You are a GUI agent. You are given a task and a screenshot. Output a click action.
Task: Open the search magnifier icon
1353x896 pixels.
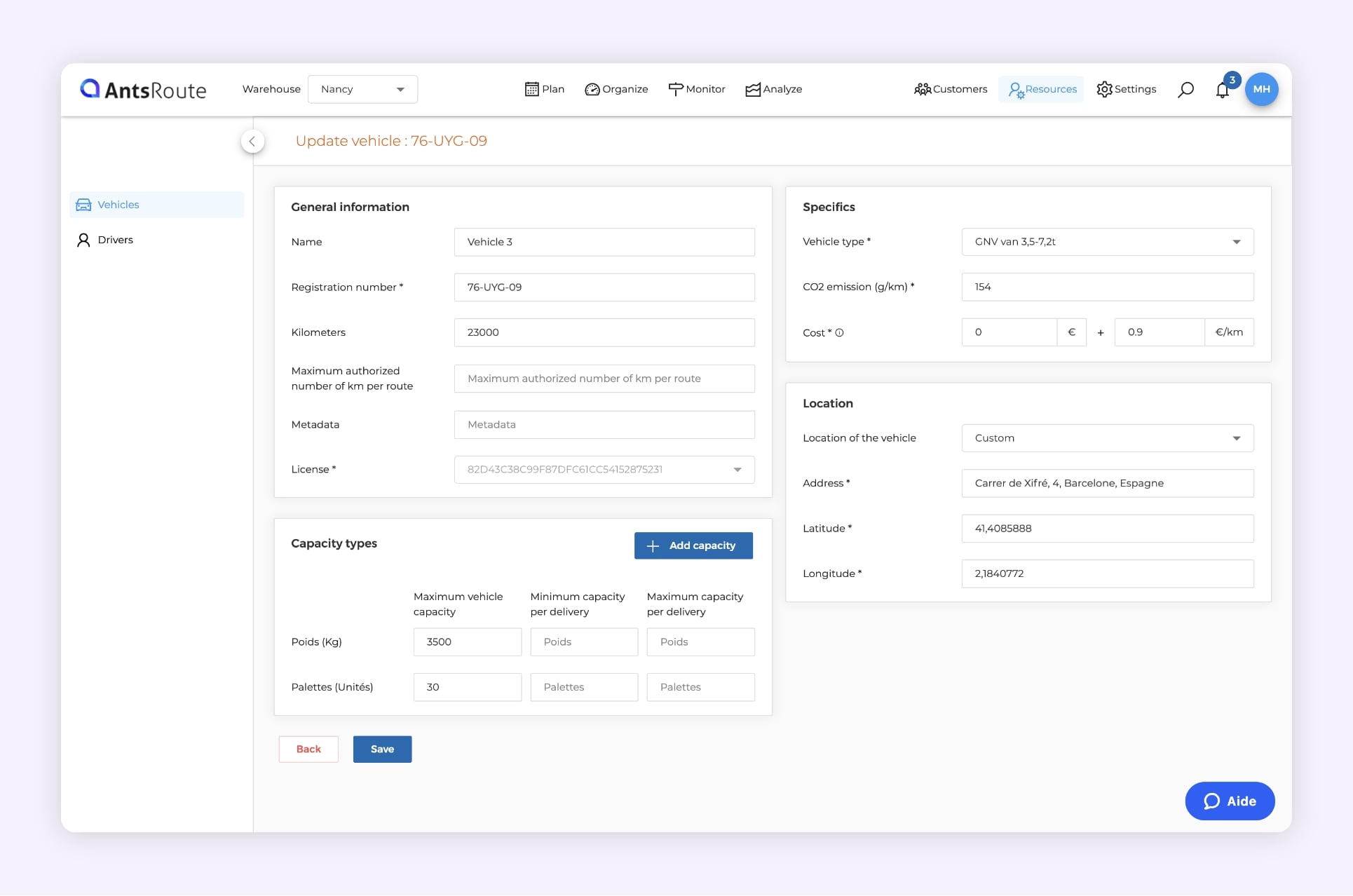1185,90
